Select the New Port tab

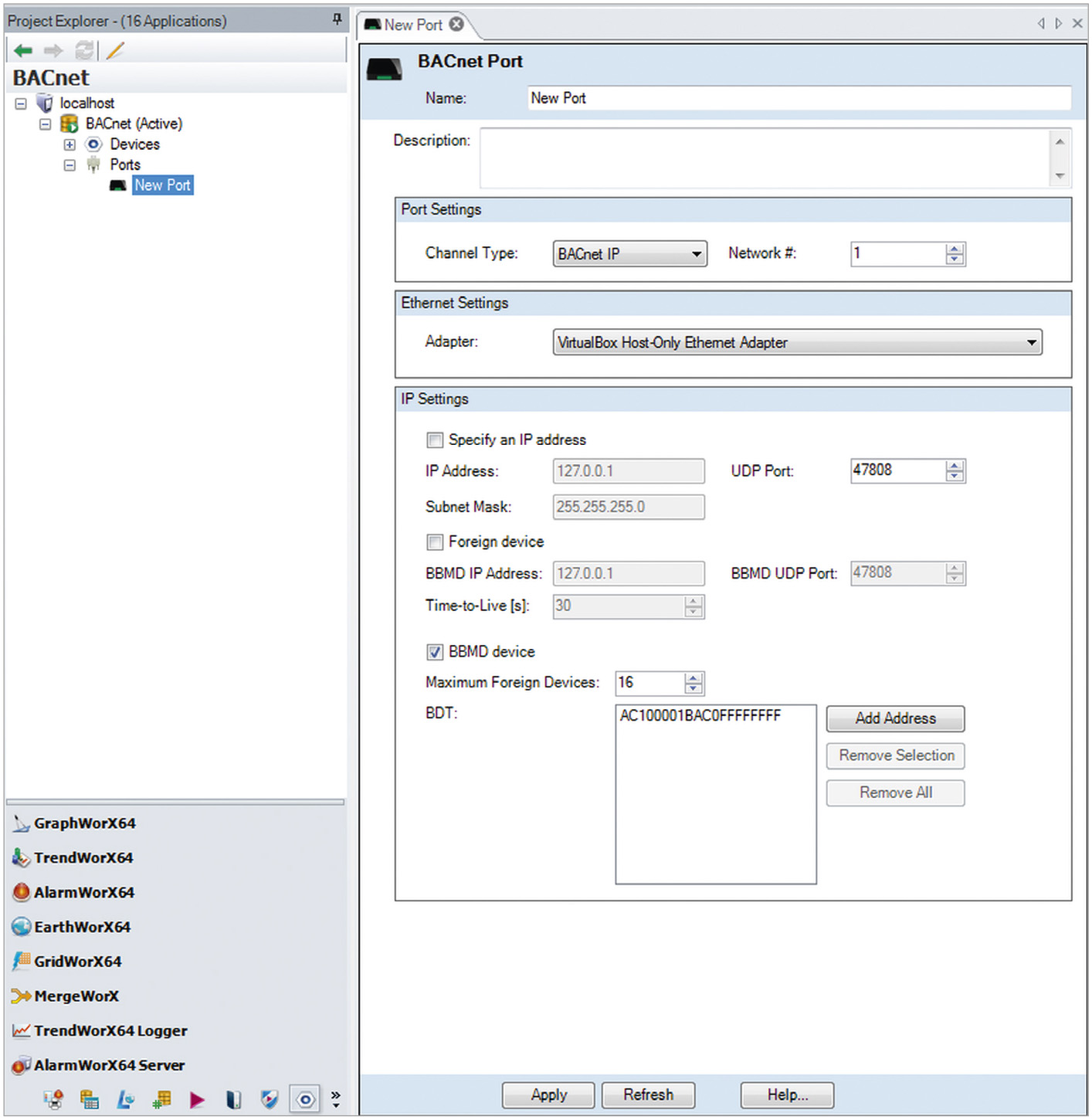[x=413, y=25]
